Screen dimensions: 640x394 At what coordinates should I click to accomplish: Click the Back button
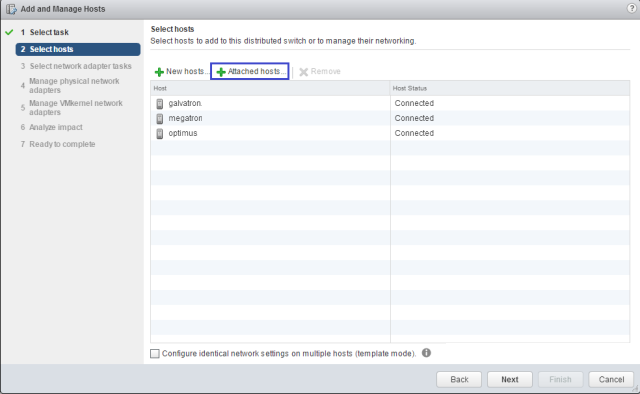459,379
